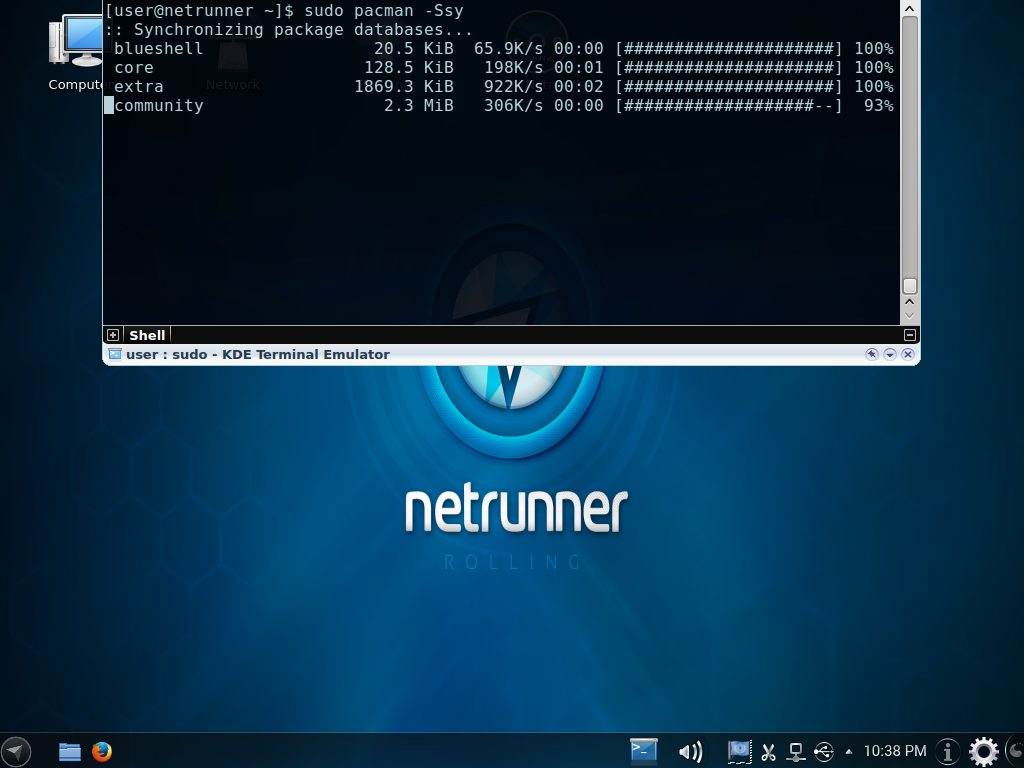Open the wired network tray icon

click(795, 752)
